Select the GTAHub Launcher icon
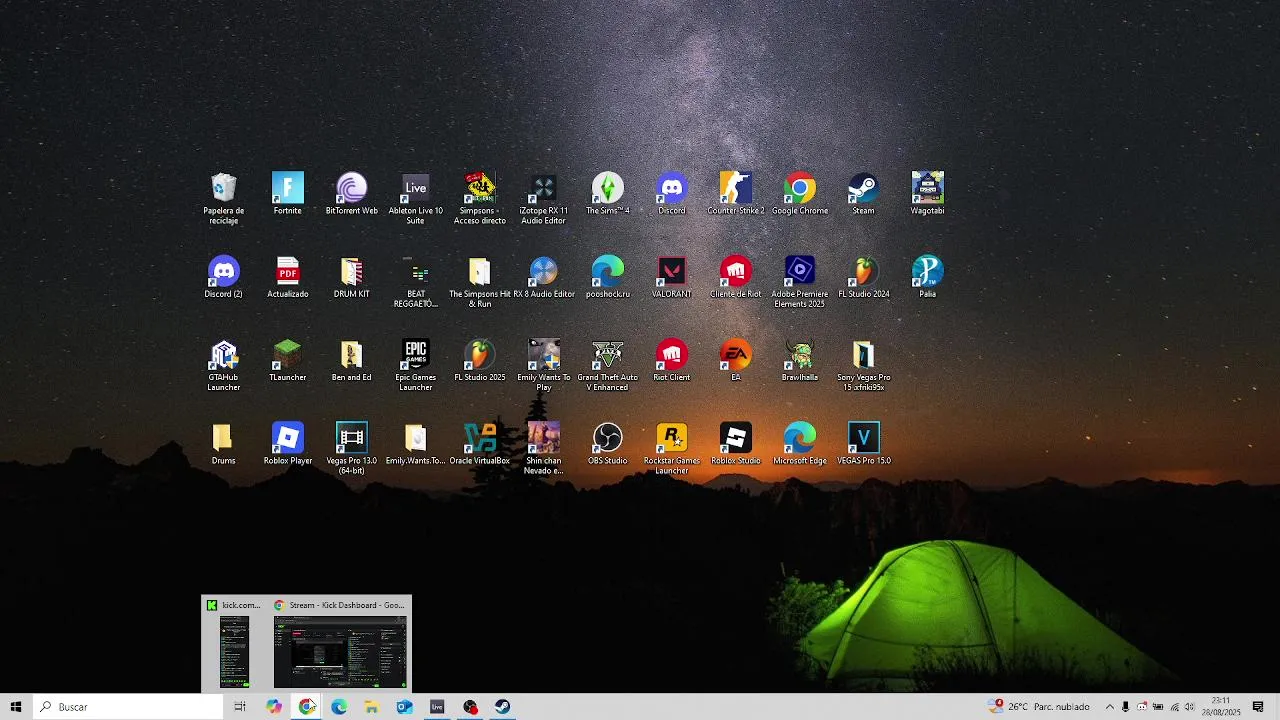Image resolution: width=1280 pixels, height=720 pixels. coord(224,365)
